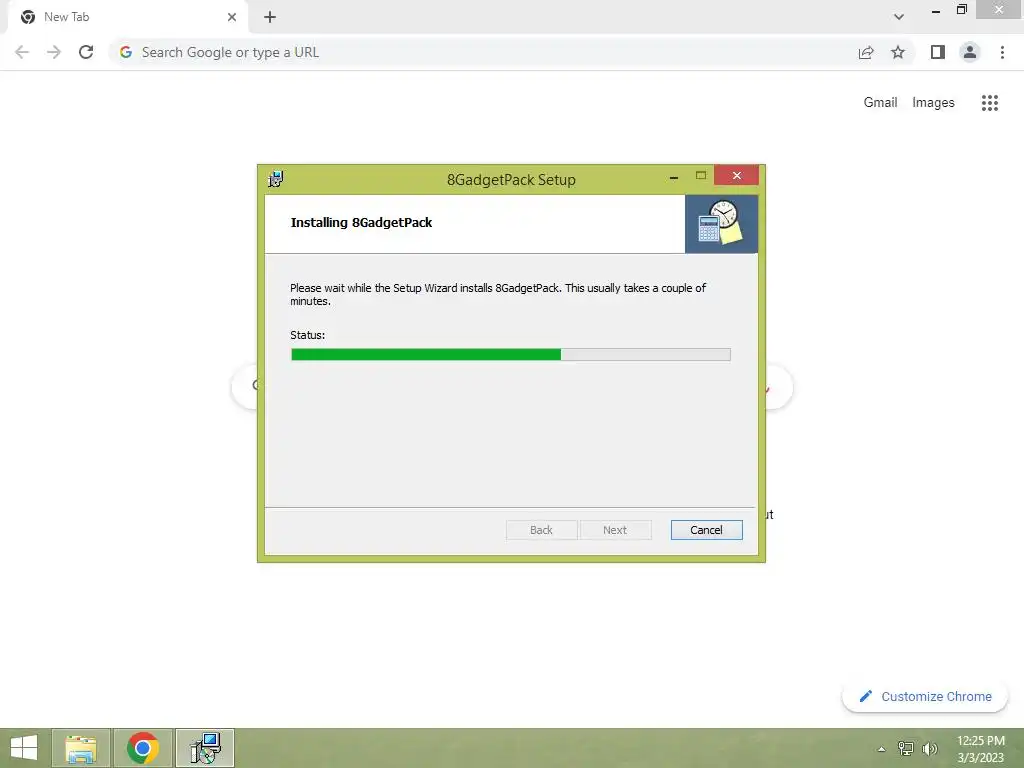Click the gadget clock banner image in setup
The image size is (1024, 768).
click(x=721, y=223)
